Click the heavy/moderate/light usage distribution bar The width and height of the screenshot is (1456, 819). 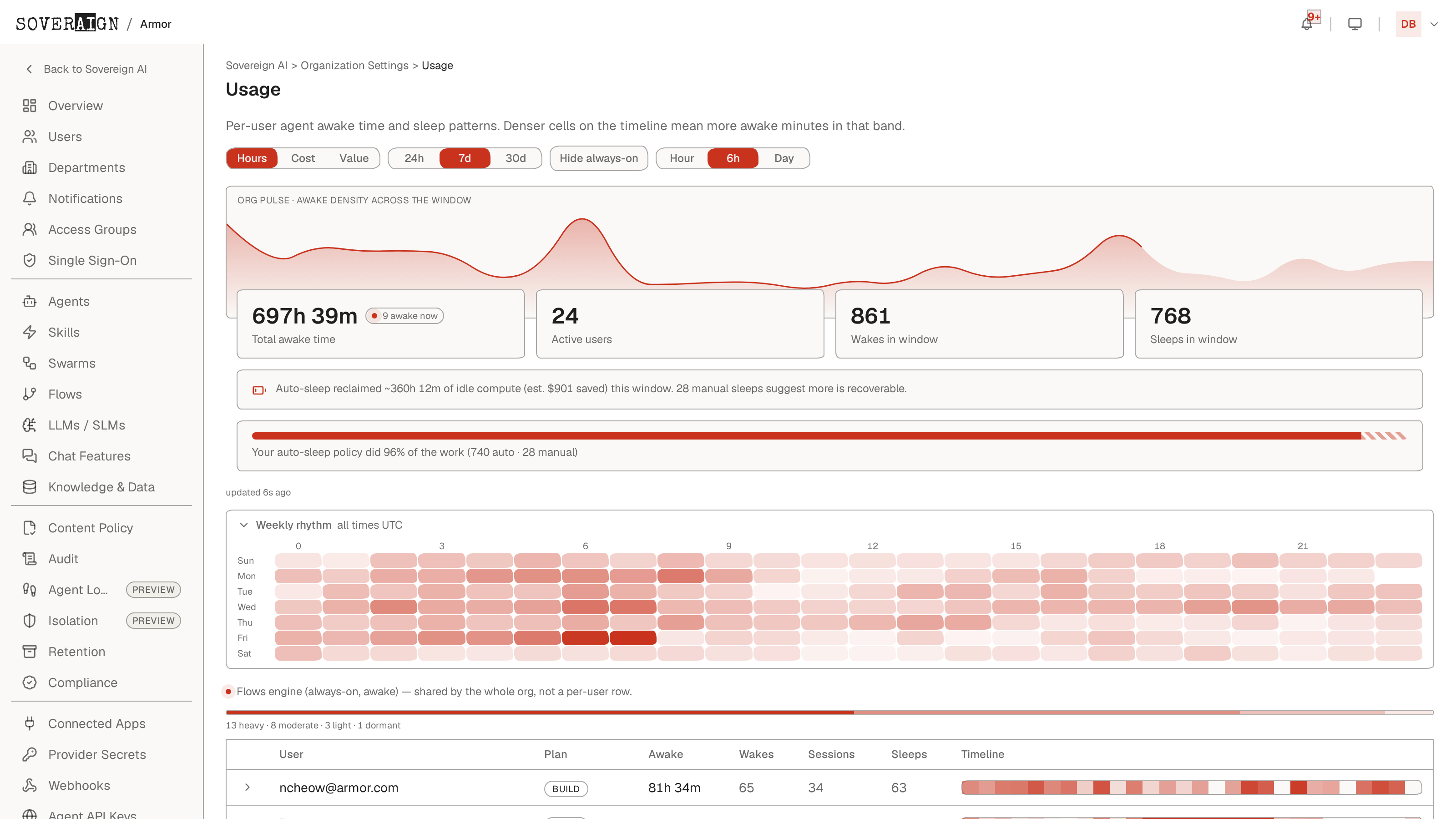point(829,712)
